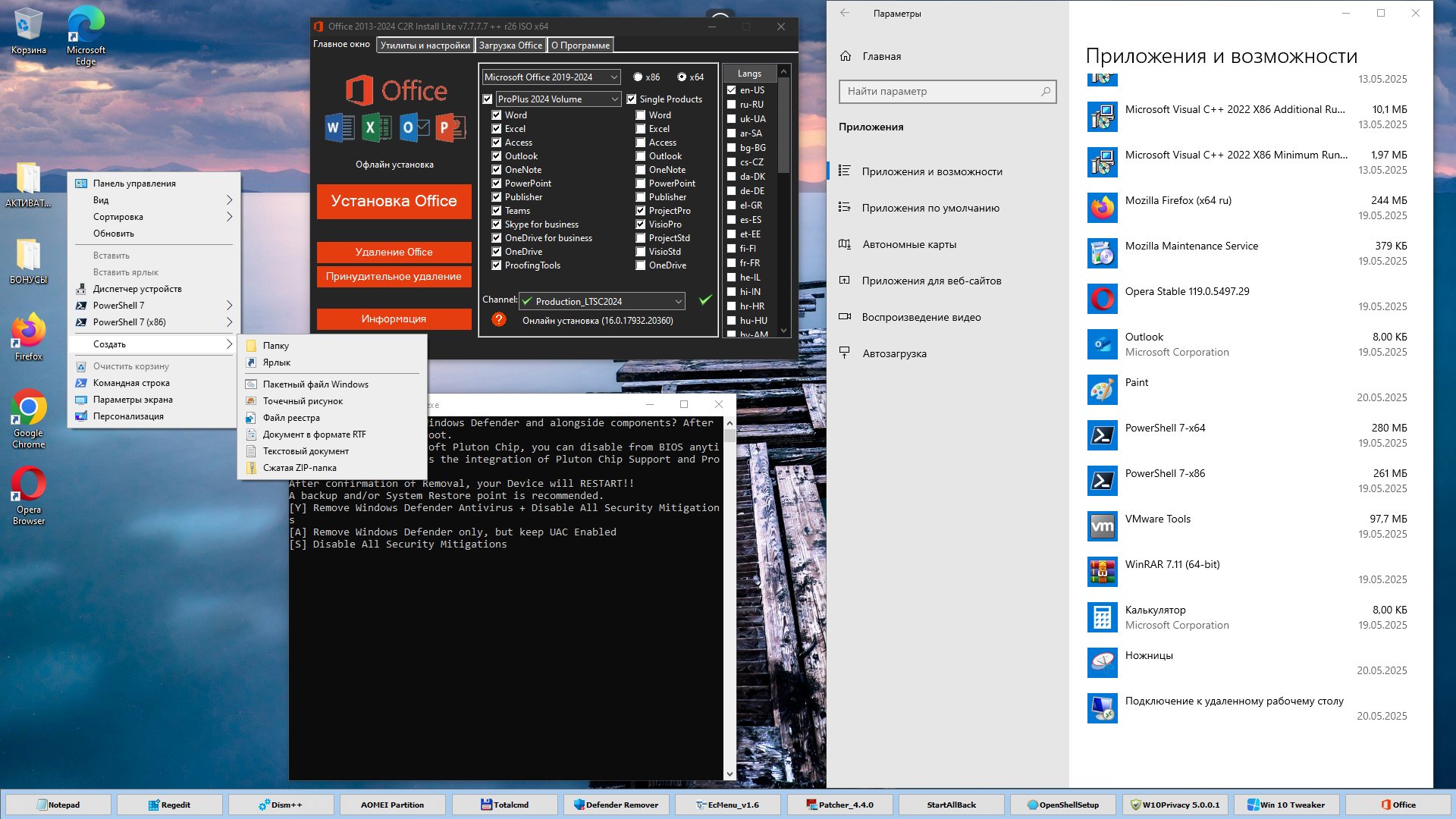Open Autostart section icon in Settings
The image size is (1456, 819).
[845, 353]
